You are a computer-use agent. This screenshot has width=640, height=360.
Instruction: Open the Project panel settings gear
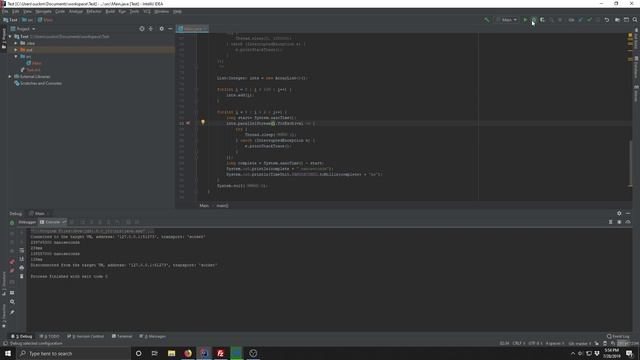pyautogui.click(x=162, y=29)
